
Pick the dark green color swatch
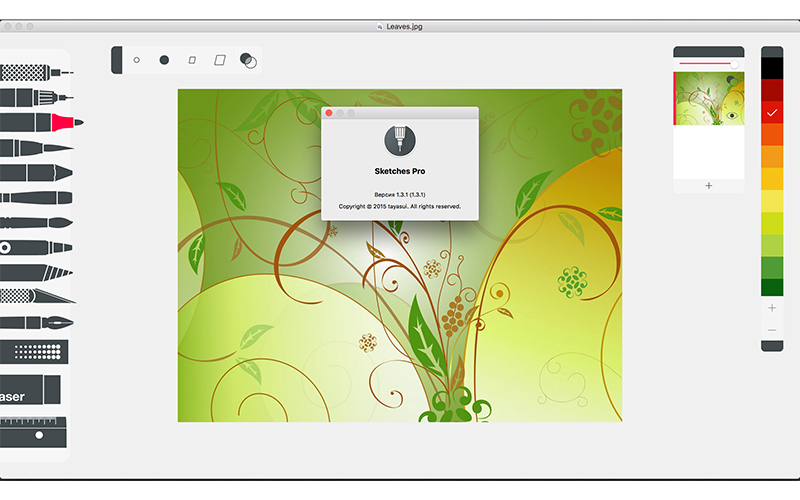772,287
